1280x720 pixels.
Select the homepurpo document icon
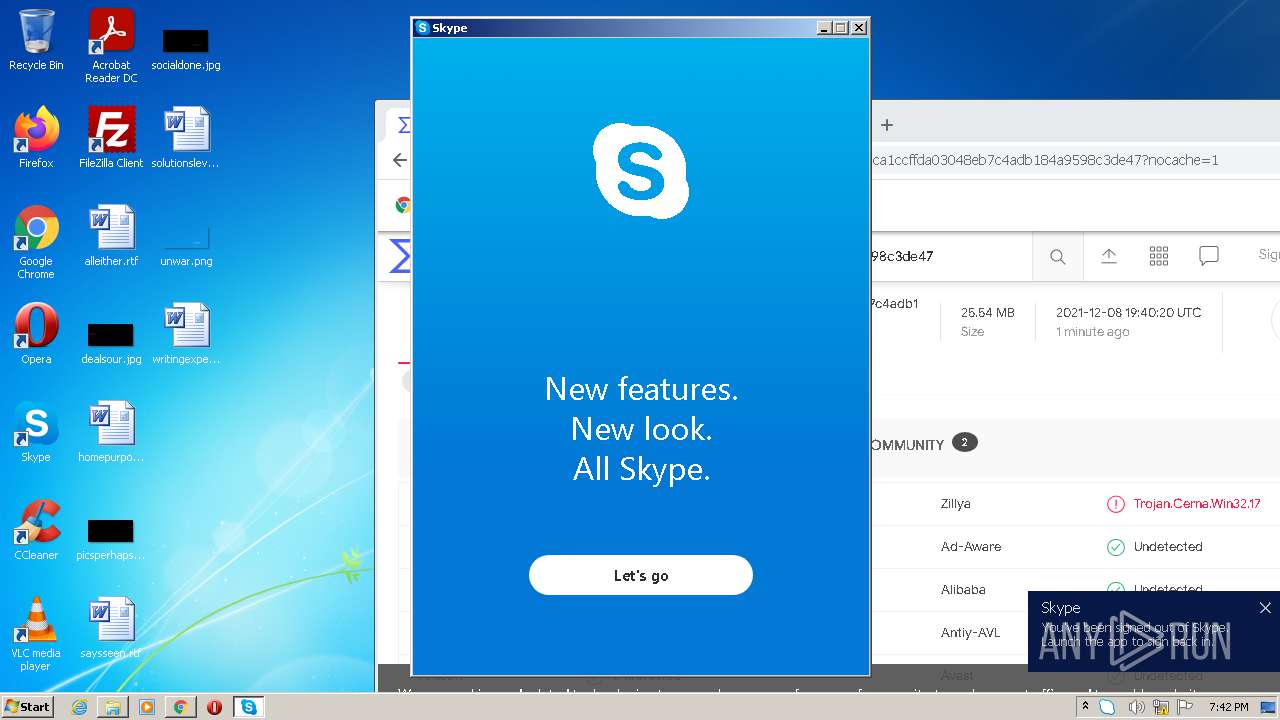coord(111,432)
